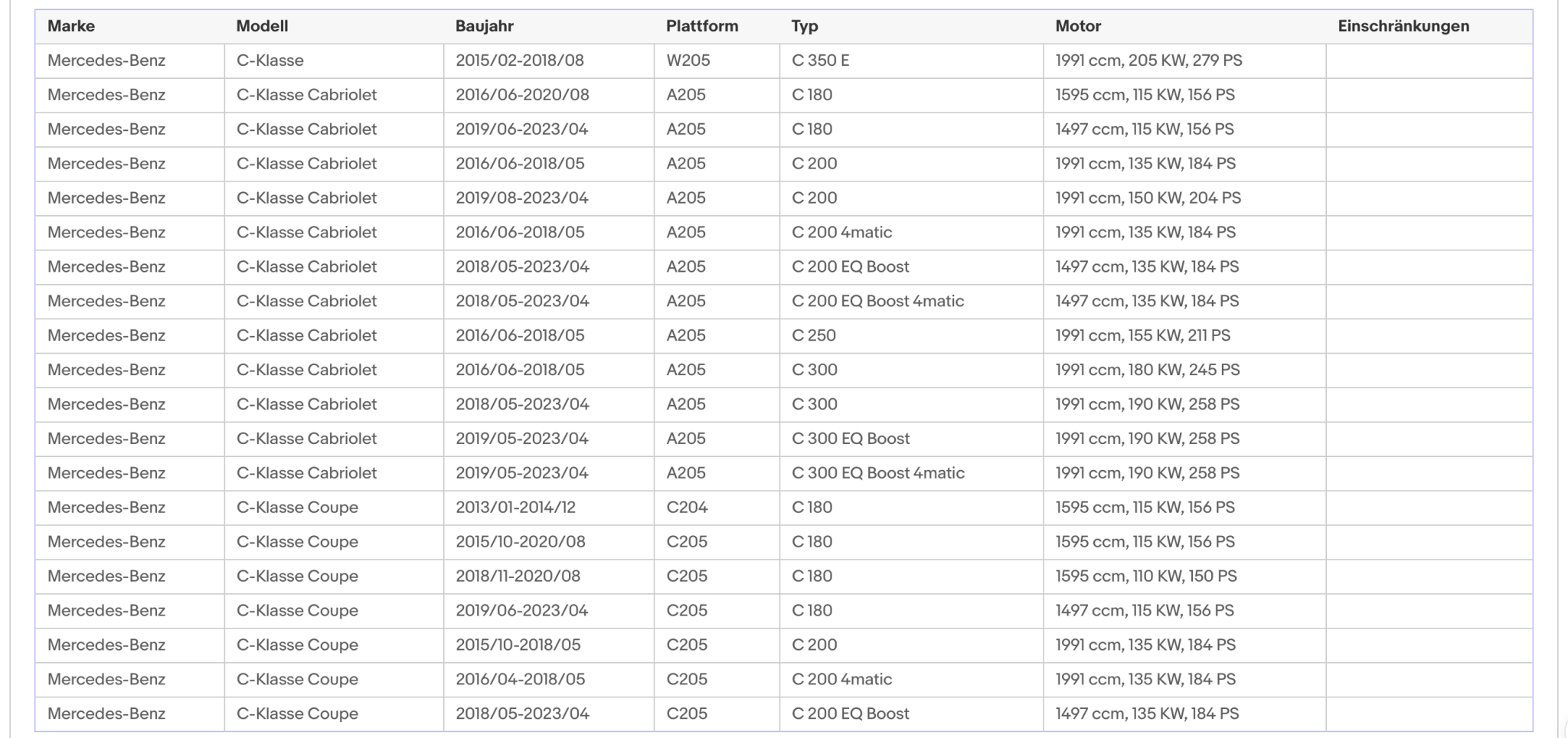
Task: Click the C 200 4matic Cabriolet cell
Action: tap(911, 232)
